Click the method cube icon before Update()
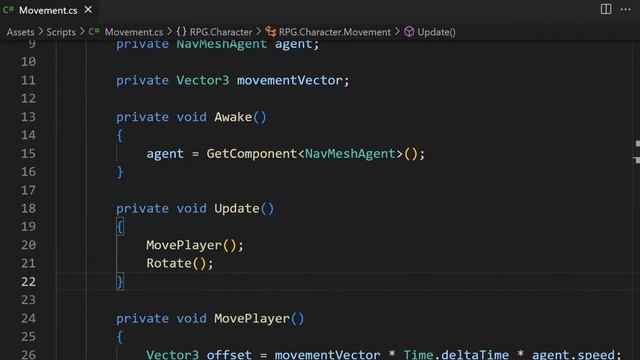 pos(409,31)
